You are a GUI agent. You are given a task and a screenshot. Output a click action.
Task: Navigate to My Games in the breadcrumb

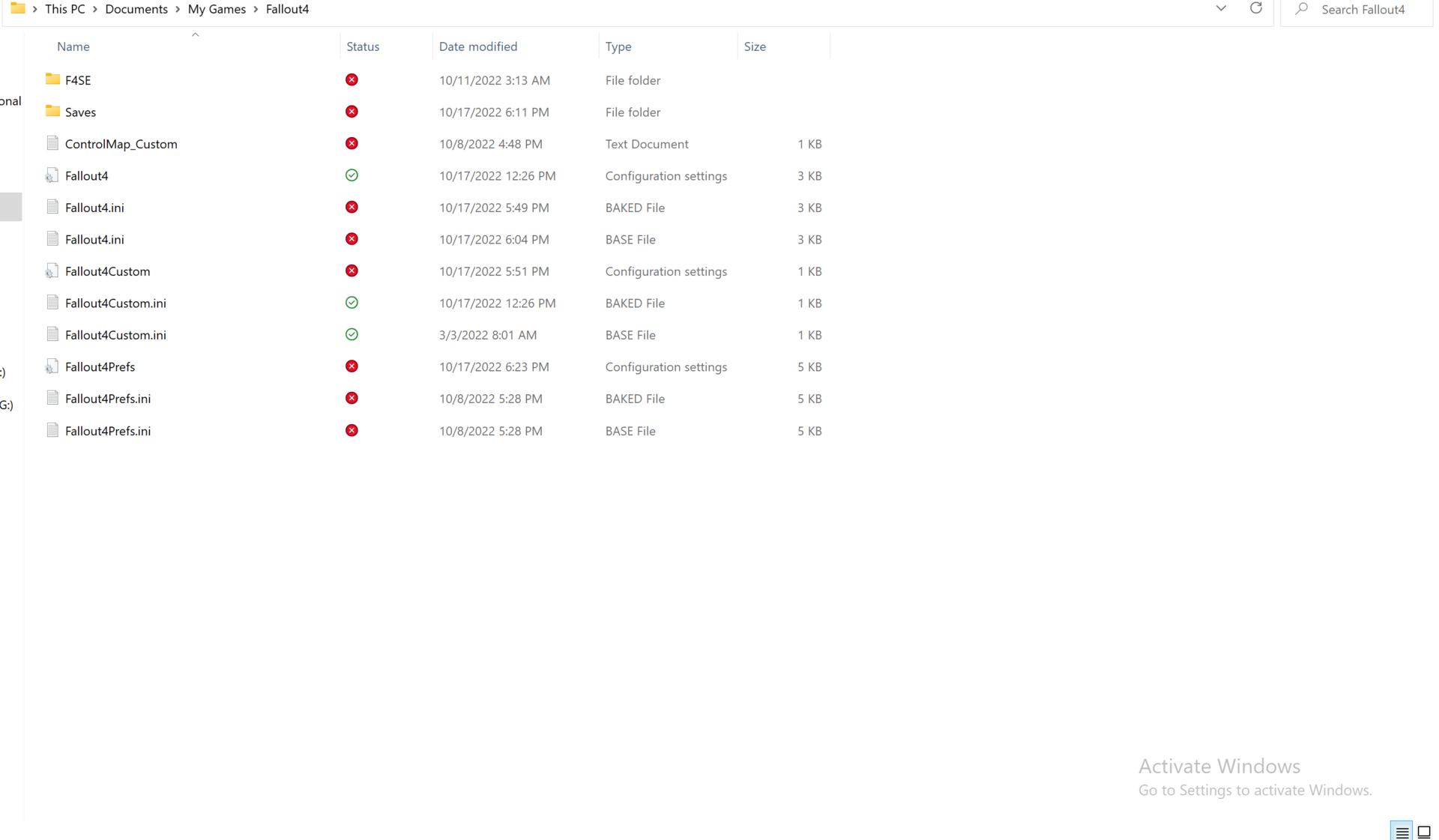pyautogui.click(x=217, y=9)
